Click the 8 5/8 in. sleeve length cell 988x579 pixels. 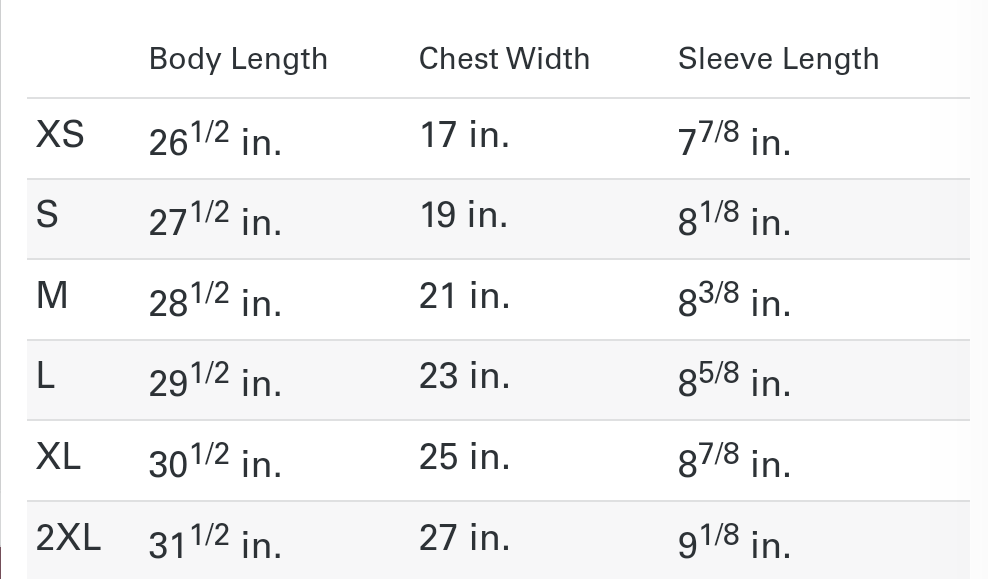pos(734,382)
